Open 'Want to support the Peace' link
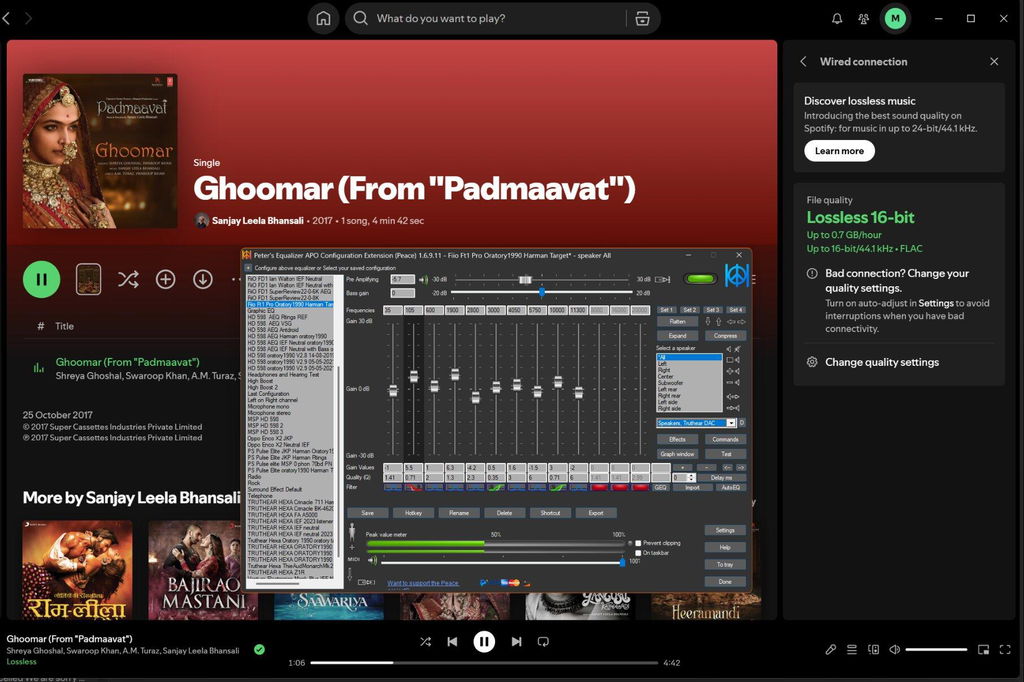This screenshot has height=682, width=1024. point(423,583)
